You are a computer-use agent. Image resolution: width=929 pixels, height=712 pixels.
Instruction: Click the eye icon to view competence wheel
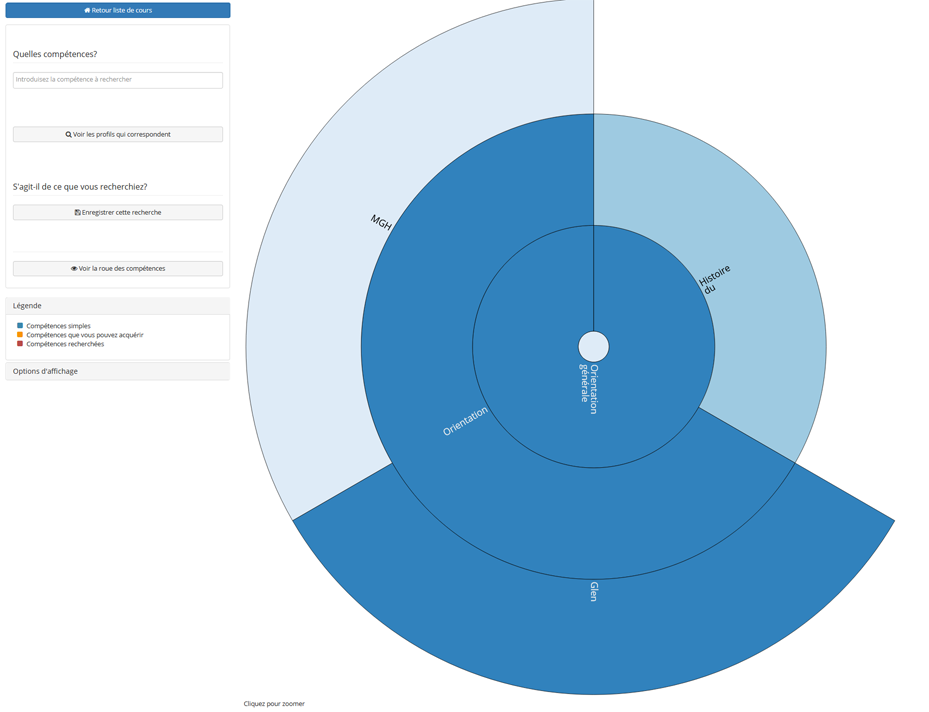click(x=74, y=269)
